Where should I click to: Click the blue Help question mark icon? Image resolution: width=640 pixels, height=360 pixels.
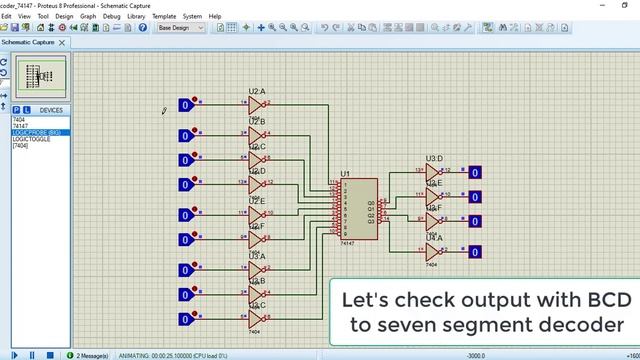pyautogui.click(x=142, y=27)
